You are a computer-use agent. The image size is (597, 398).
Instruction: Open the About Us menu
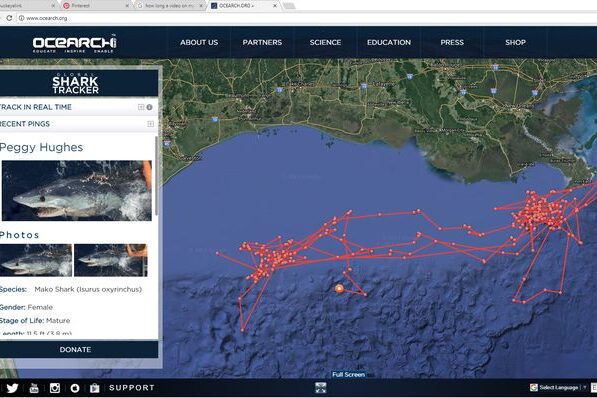pos(199,42)
